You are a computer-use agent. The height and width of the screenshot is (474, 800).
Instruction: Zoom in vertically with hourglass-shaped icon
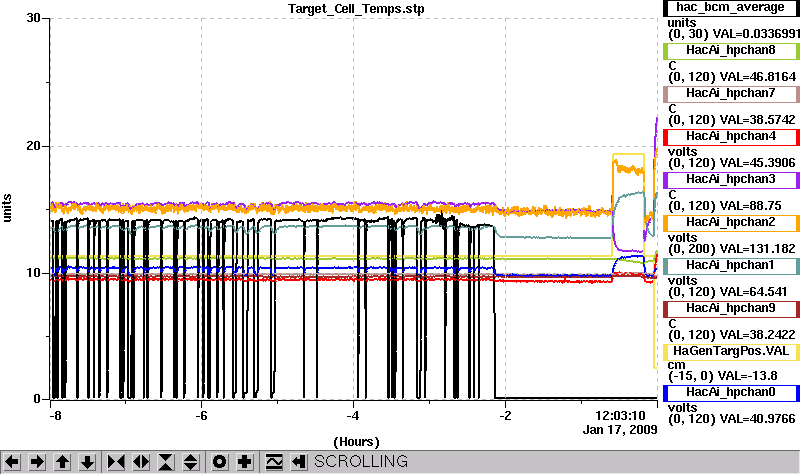coord(166,462)
